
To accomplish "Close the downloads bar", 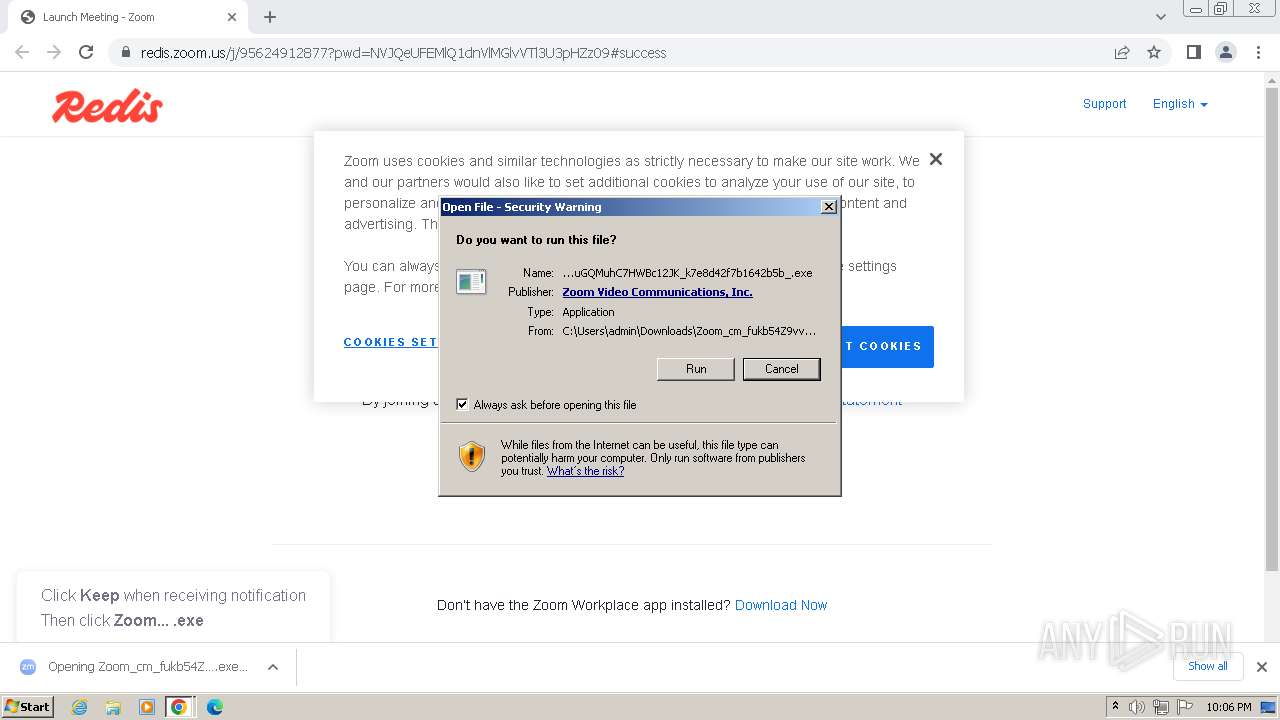I will pos(1261,667).
